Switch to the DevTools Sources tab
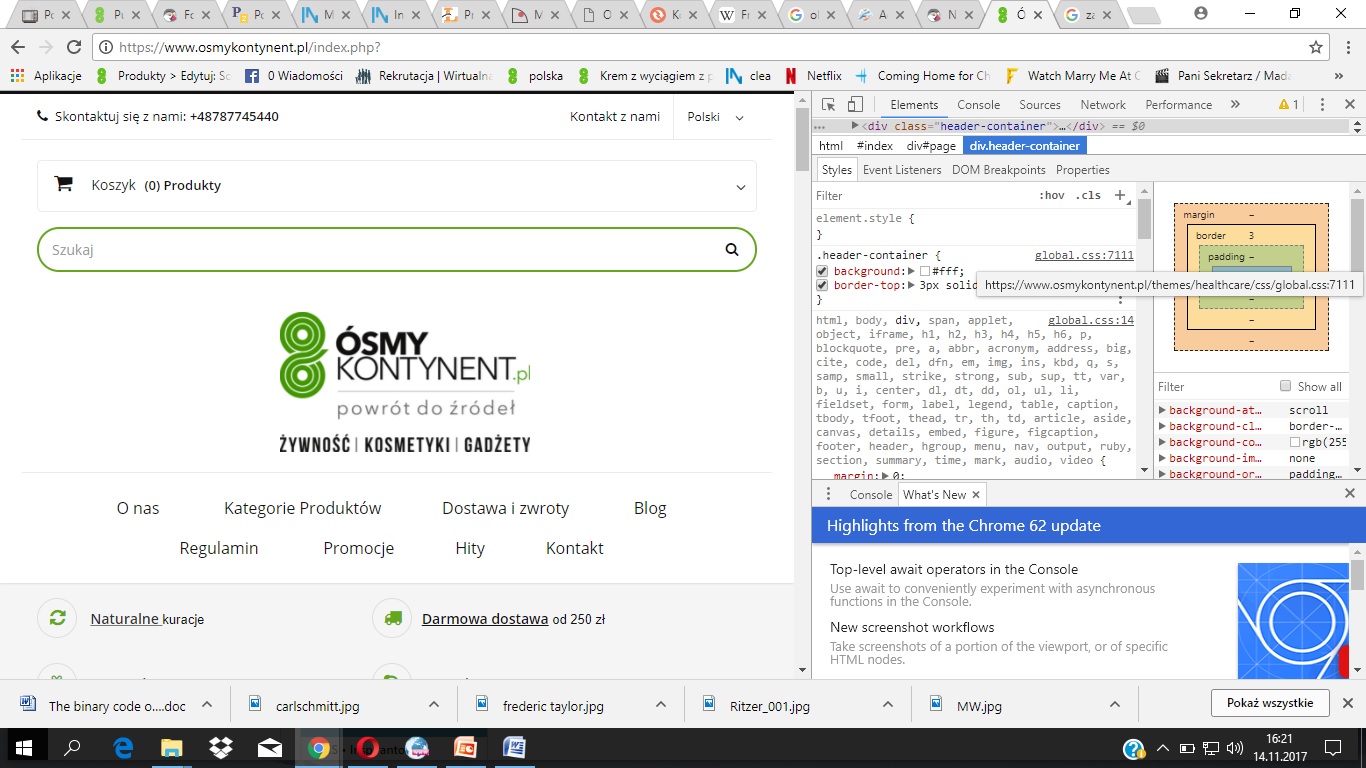Screen dimensions: 1366x768 pyautogui.click(x=1040, y=105)
